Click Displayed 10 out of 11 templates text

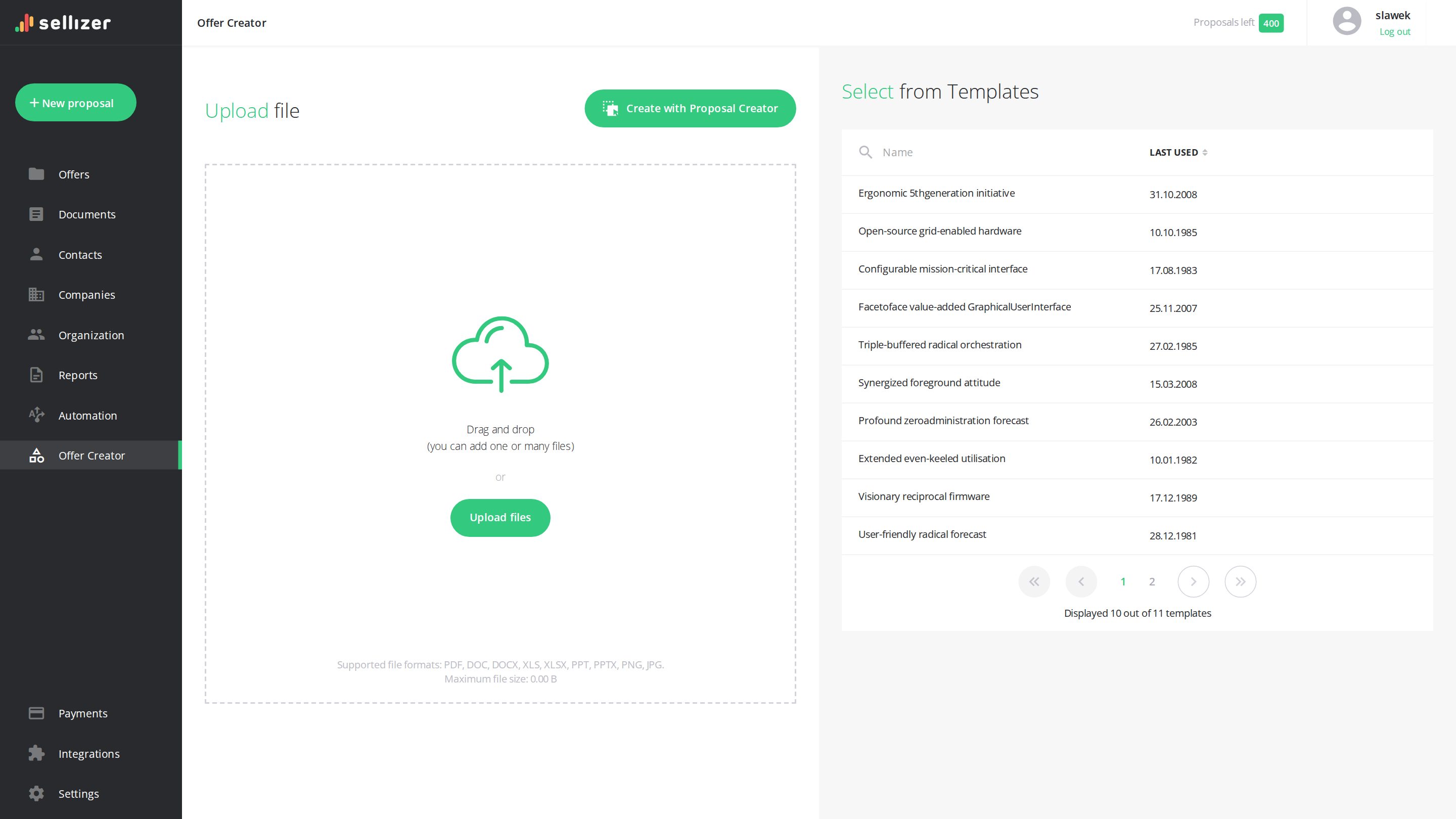click(1137, 613)
